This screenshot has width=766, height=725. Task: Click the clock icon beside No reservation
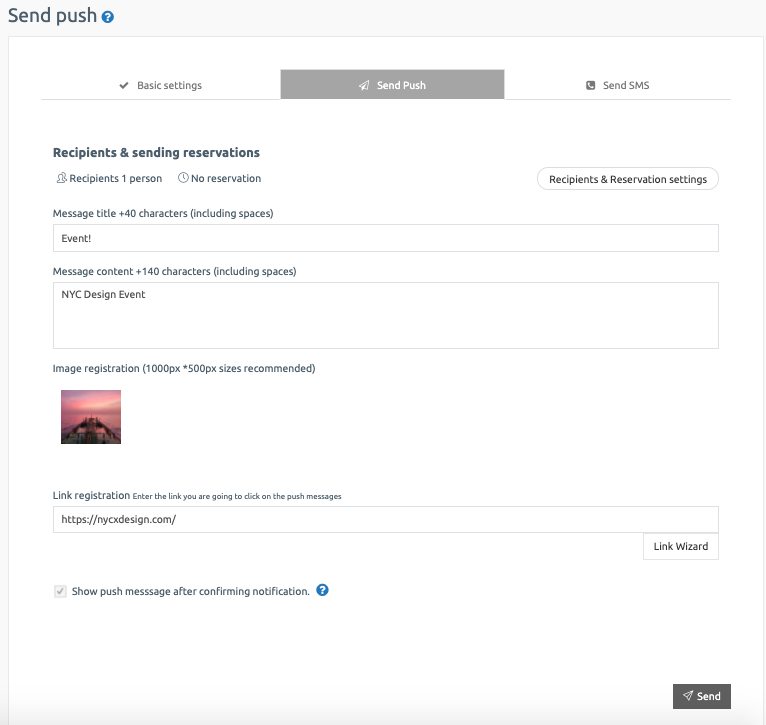183,179
